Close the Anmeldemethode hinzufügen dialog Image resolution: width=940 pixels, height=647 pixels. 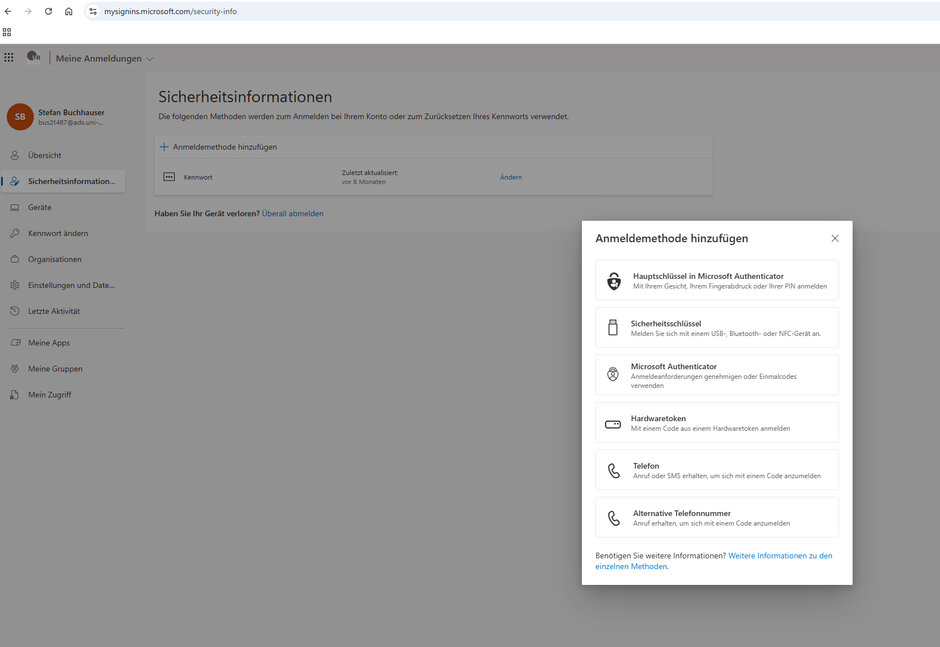(835, 238)
